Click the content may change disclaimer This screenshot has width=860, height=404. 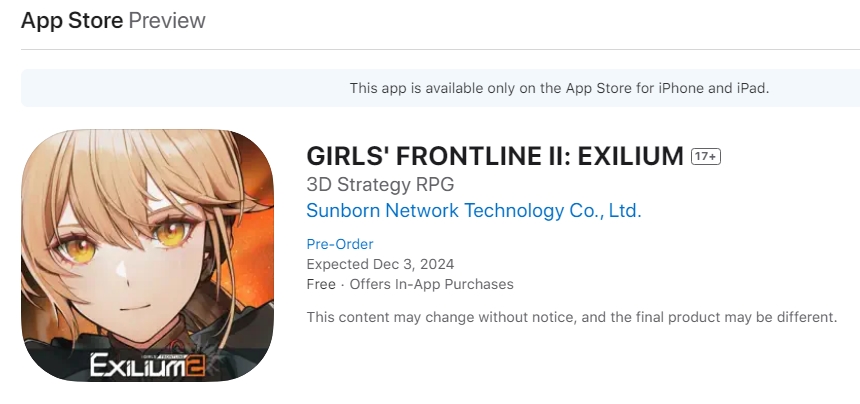coord(571,317)
